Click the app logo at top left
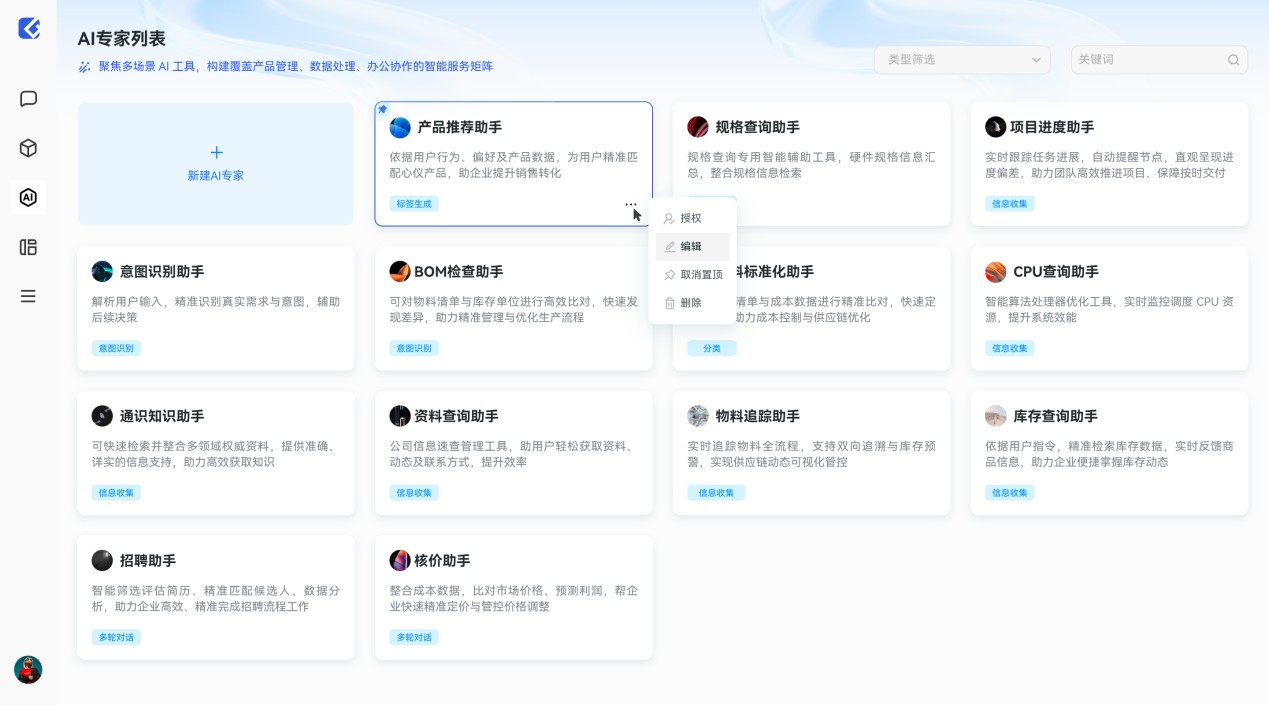The image size is (1269, 705). [29, 29]
